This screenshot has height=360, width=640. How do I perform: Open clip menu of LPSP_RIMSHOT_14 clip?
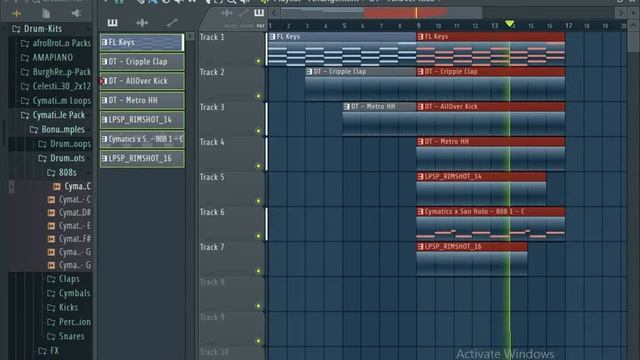[420, 177]
